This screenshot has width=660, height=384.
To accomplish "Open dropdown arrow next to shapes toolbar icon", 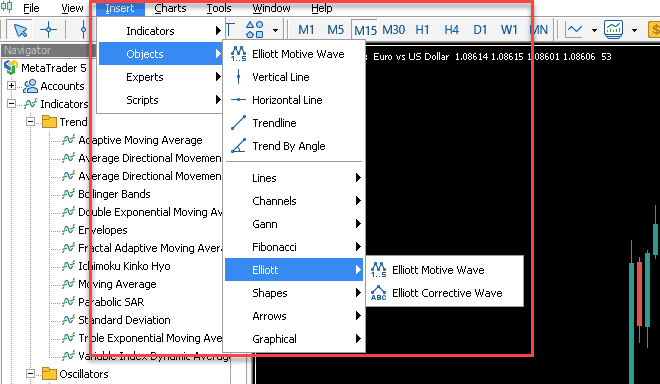I will tap(275, 30).
